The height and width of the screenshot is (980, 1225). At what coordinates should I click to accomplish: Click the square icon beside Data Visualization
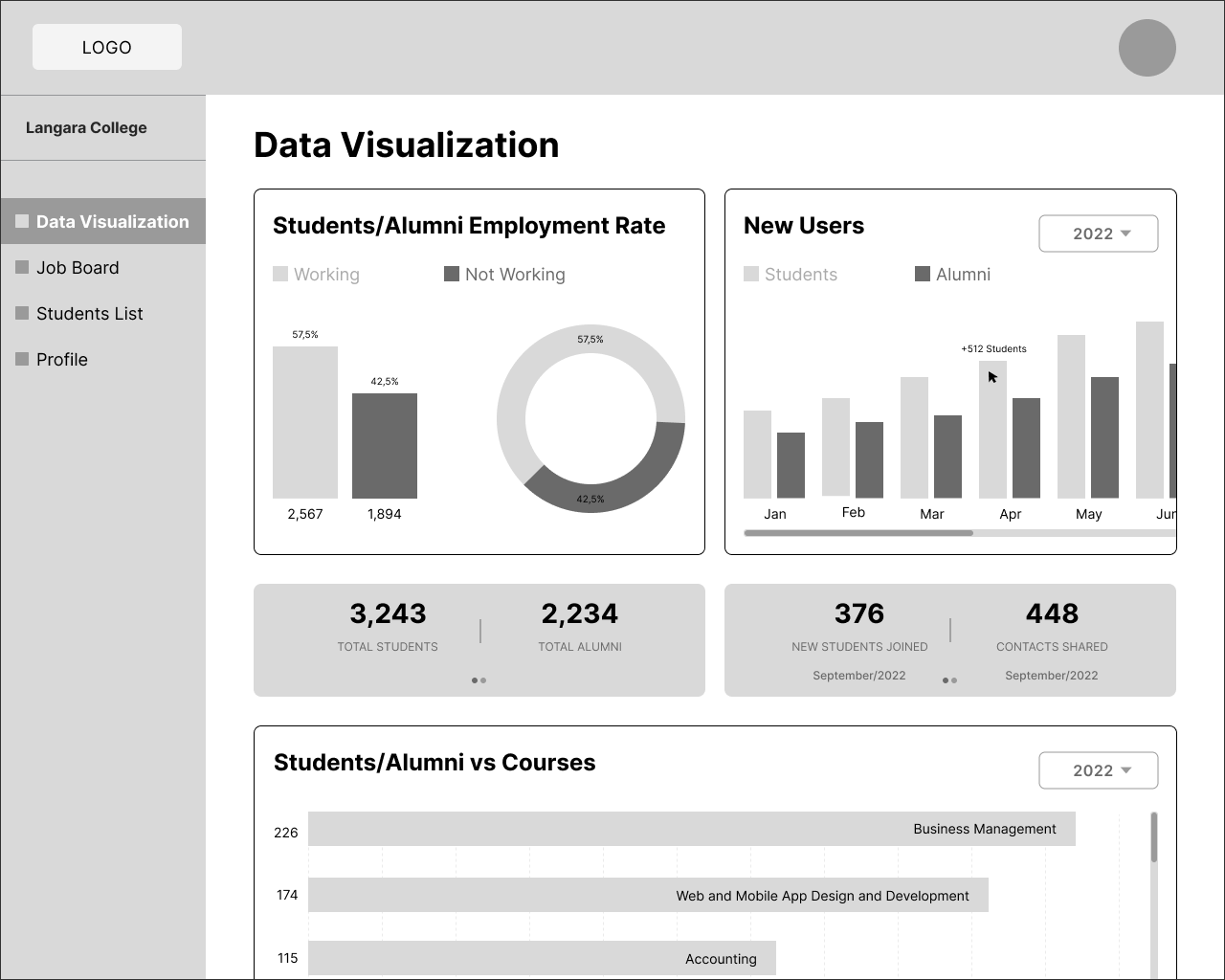[22, 221]
